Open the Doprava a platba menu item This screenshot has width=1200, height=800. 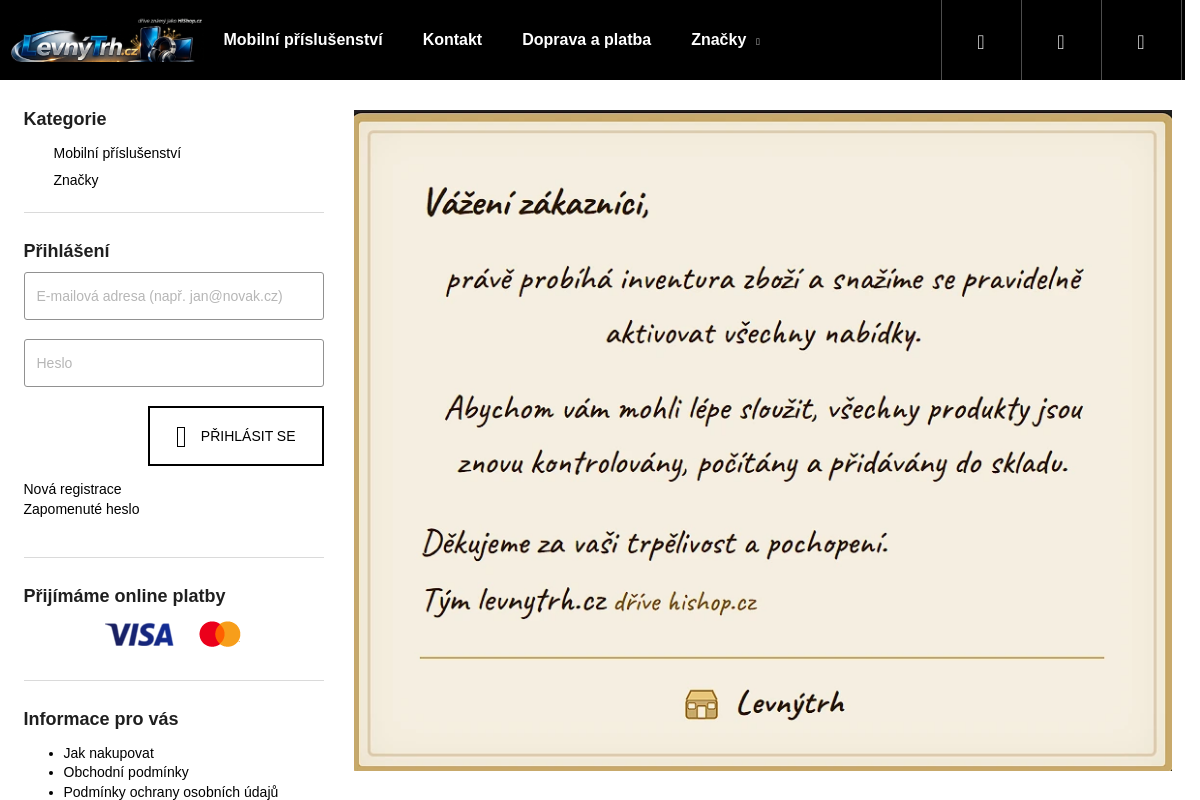point(586,40)
